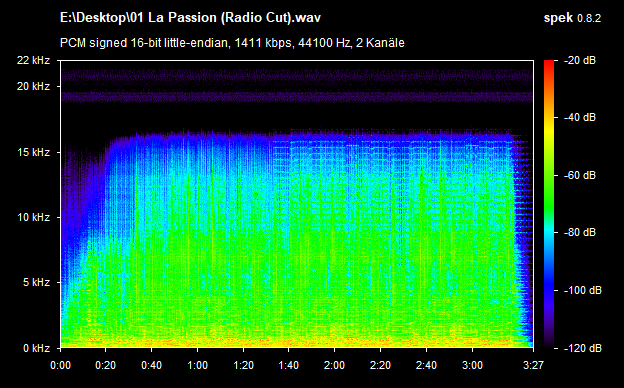Click the 0:00 time axis label
The width and height of the screenshot is (624, 388).
pos(60,365)
